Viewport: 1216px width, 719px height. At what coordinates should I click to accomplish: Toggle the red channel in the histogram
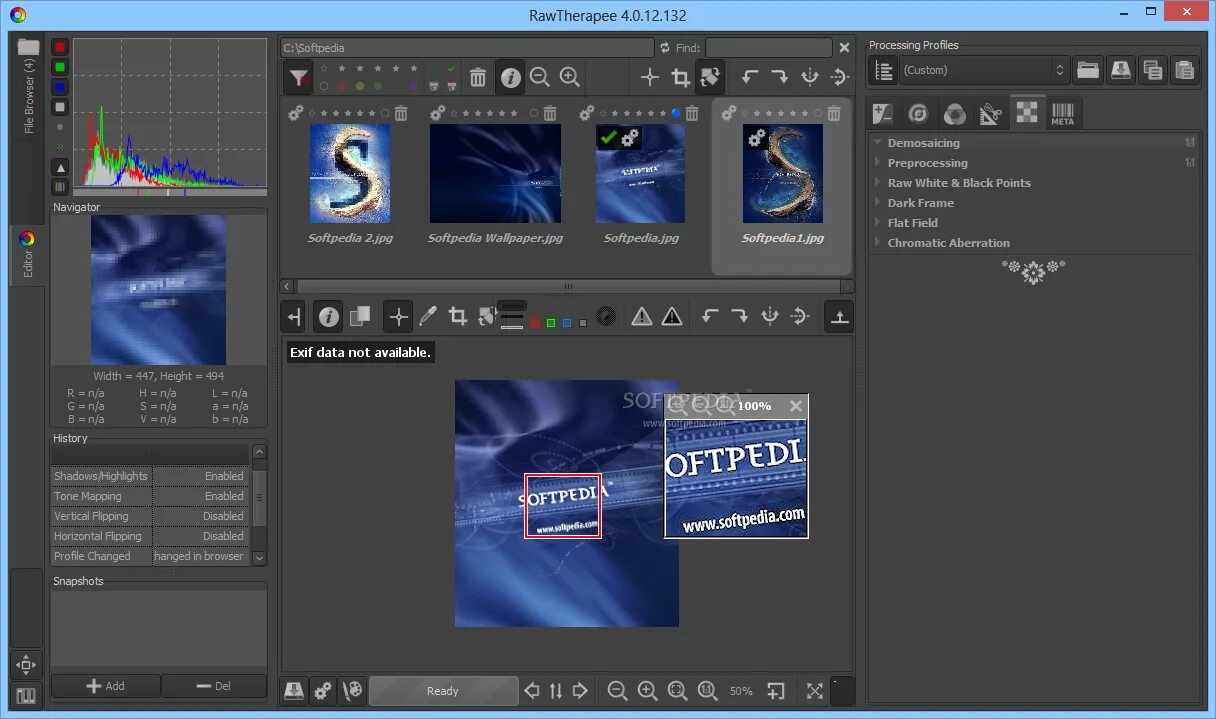(60, 47)
